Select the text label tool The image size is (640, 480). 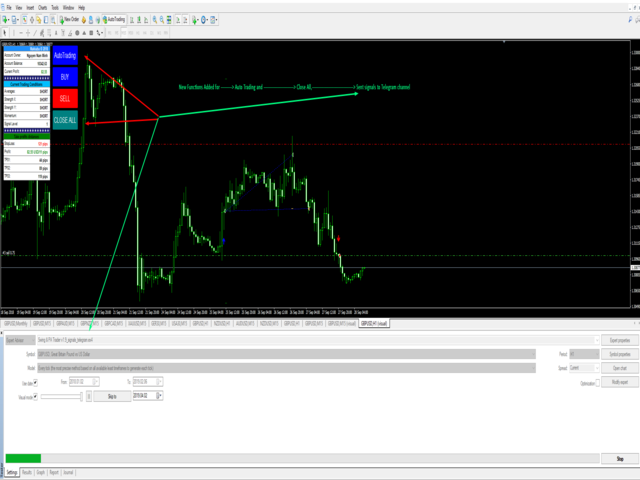tap(63, 33)
